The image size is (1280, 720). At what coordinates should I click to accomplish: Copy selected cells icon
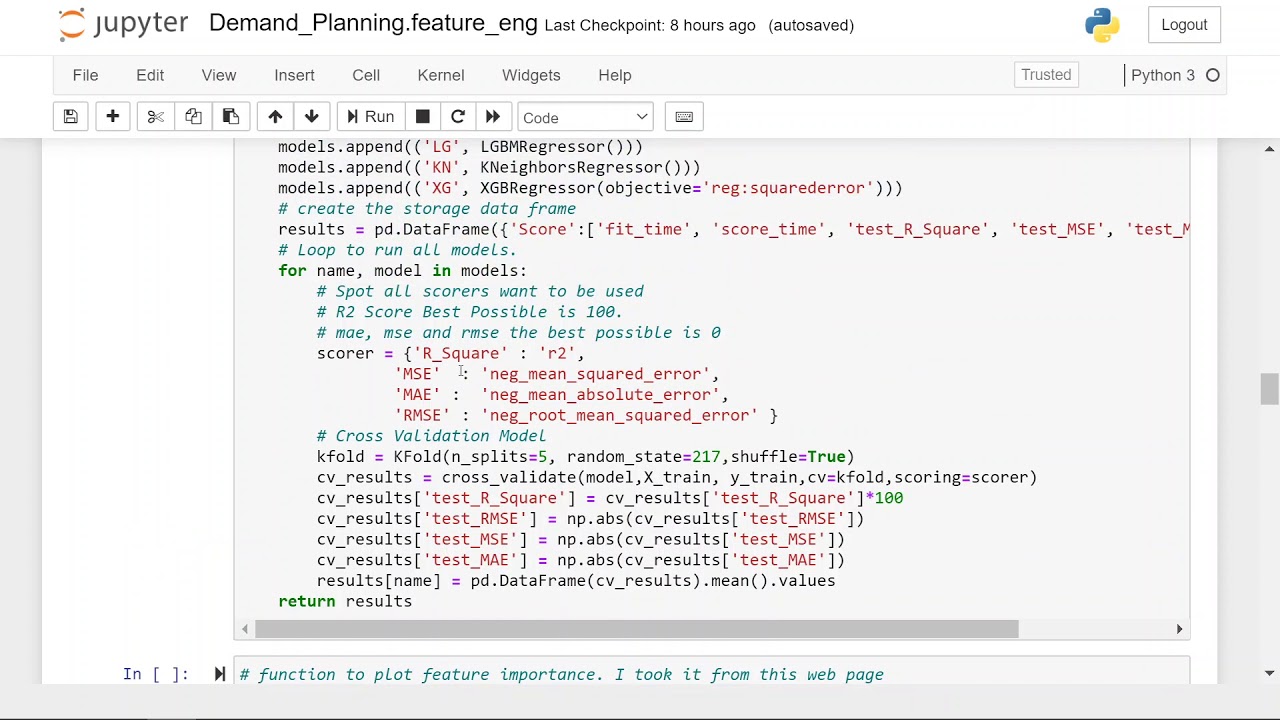tap(193, 117)
